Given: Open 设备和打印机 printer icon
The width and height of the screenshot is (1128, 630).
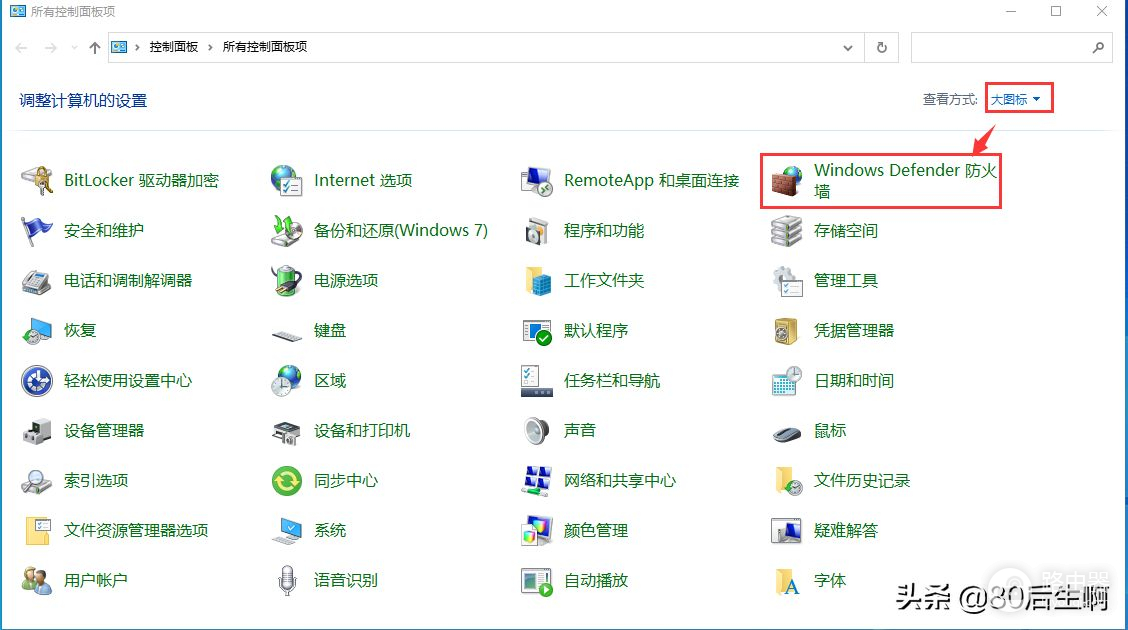Looking at the screenshot, I should click(286, 431).
